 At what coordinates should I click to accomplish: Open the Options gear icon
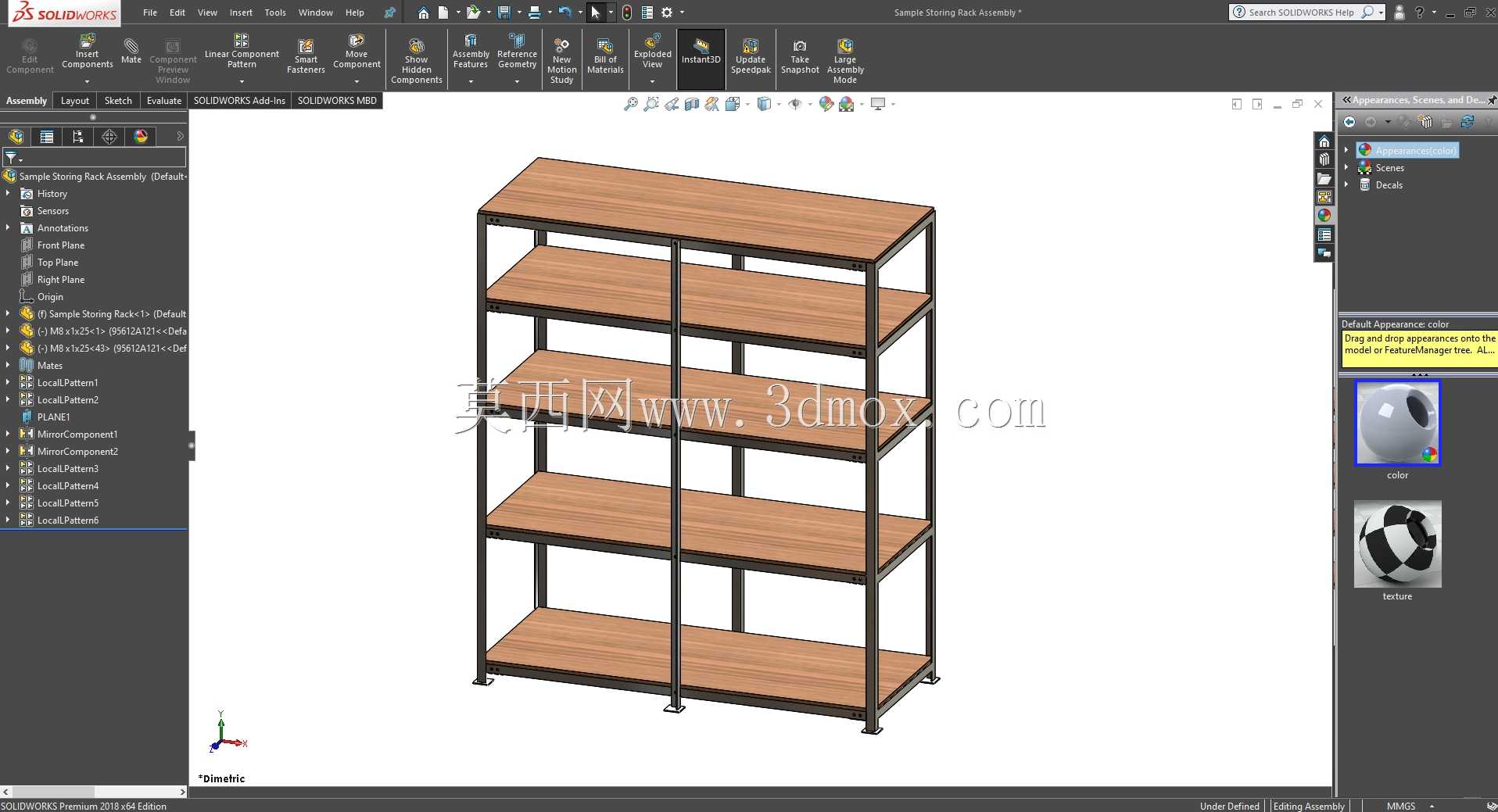667,13
